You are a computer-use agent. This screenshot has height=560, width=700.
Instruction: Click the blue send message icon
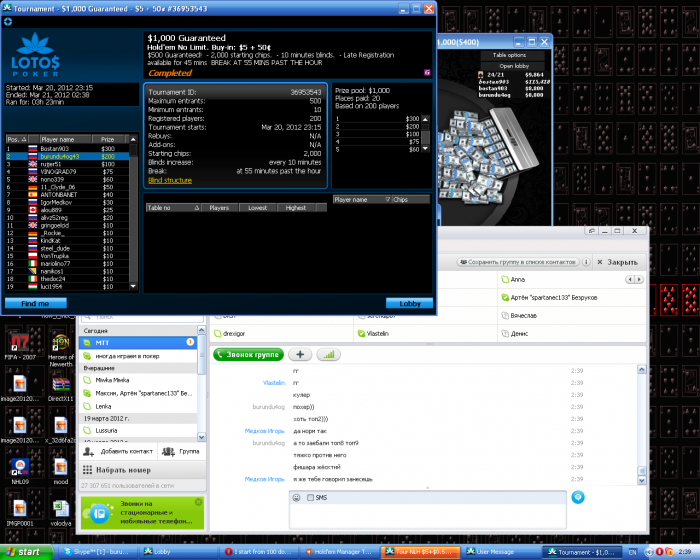(x=578, y=497)
